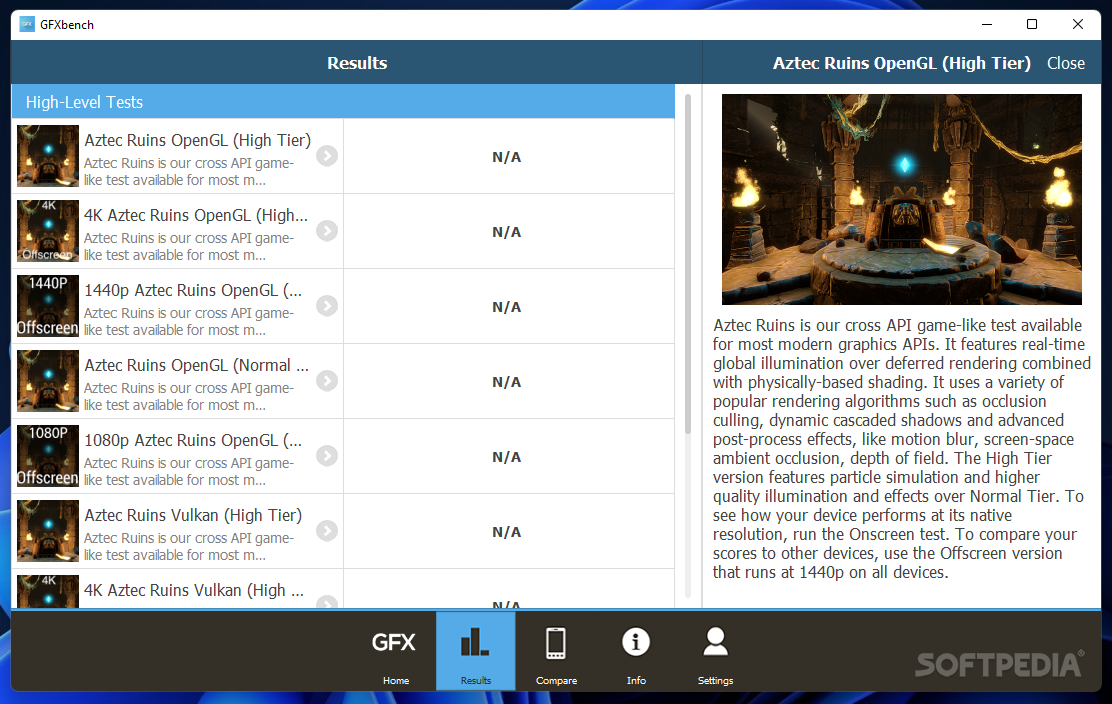
Task: Select the Aztec Ruins OpenGL (High Tier) title
Action: coord(197,140)
